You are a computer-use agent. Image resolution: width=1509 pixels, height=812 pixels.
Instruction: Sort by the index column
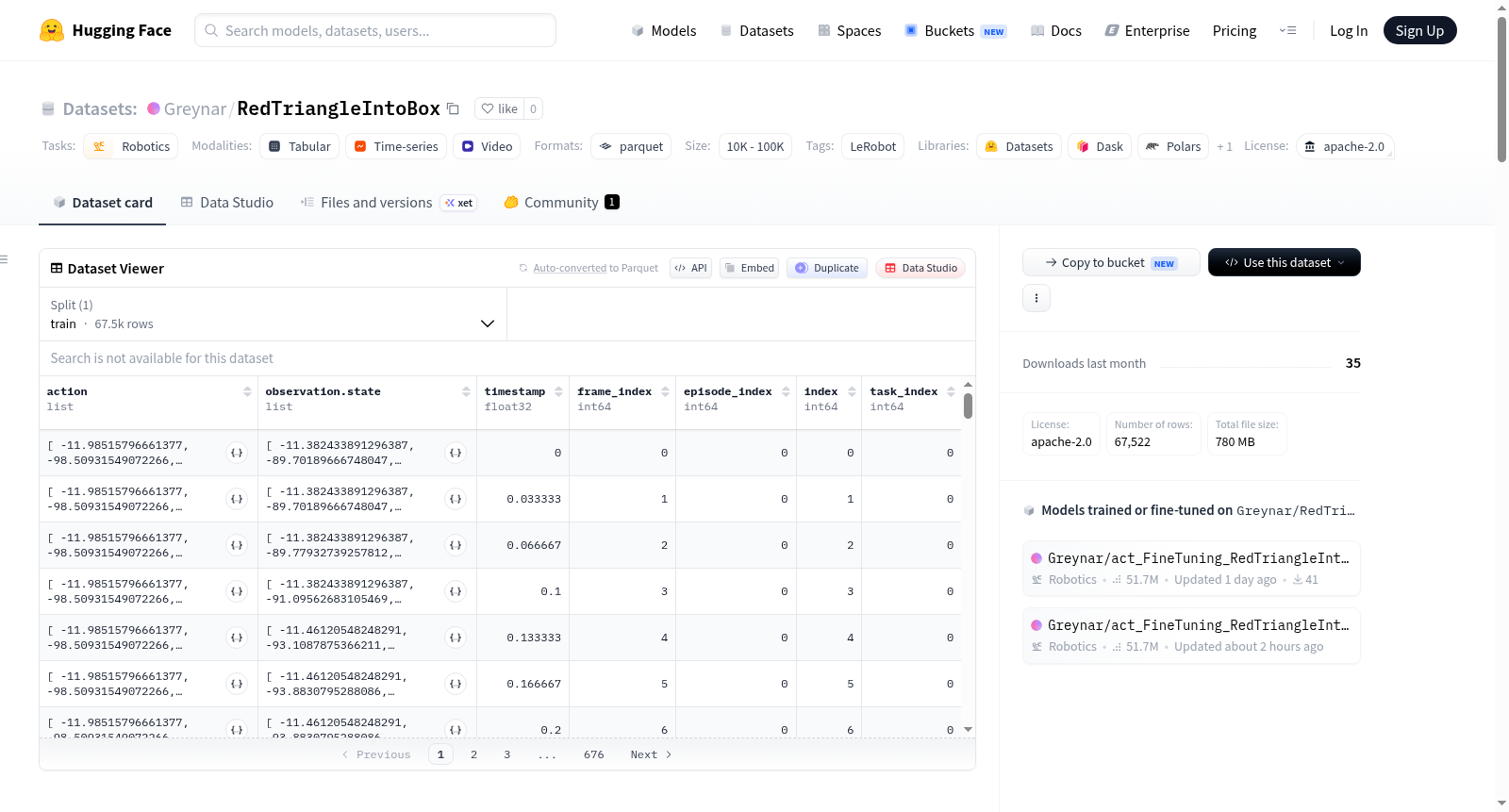[852, 391]
